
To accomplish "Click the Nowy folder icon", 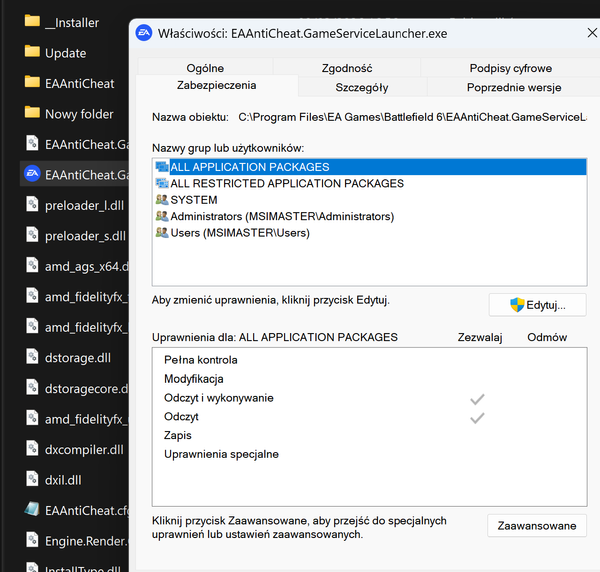I will 32,114.
